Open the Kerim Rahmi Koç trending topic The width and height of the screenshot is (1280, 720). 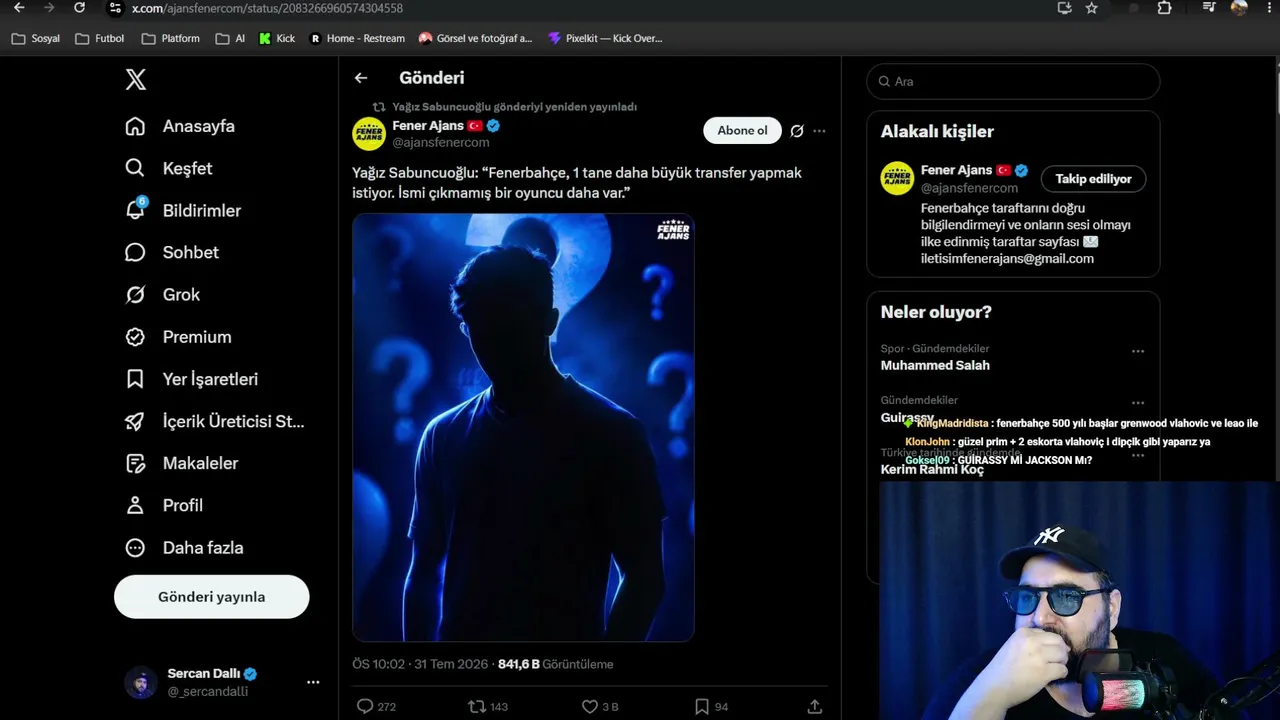coord(932,469)
